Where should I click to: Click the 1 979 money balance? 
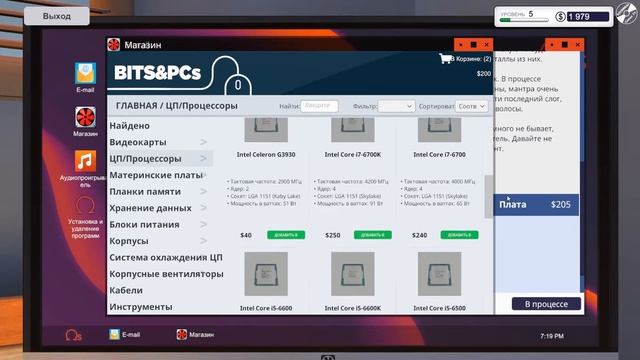click(587, 17)
